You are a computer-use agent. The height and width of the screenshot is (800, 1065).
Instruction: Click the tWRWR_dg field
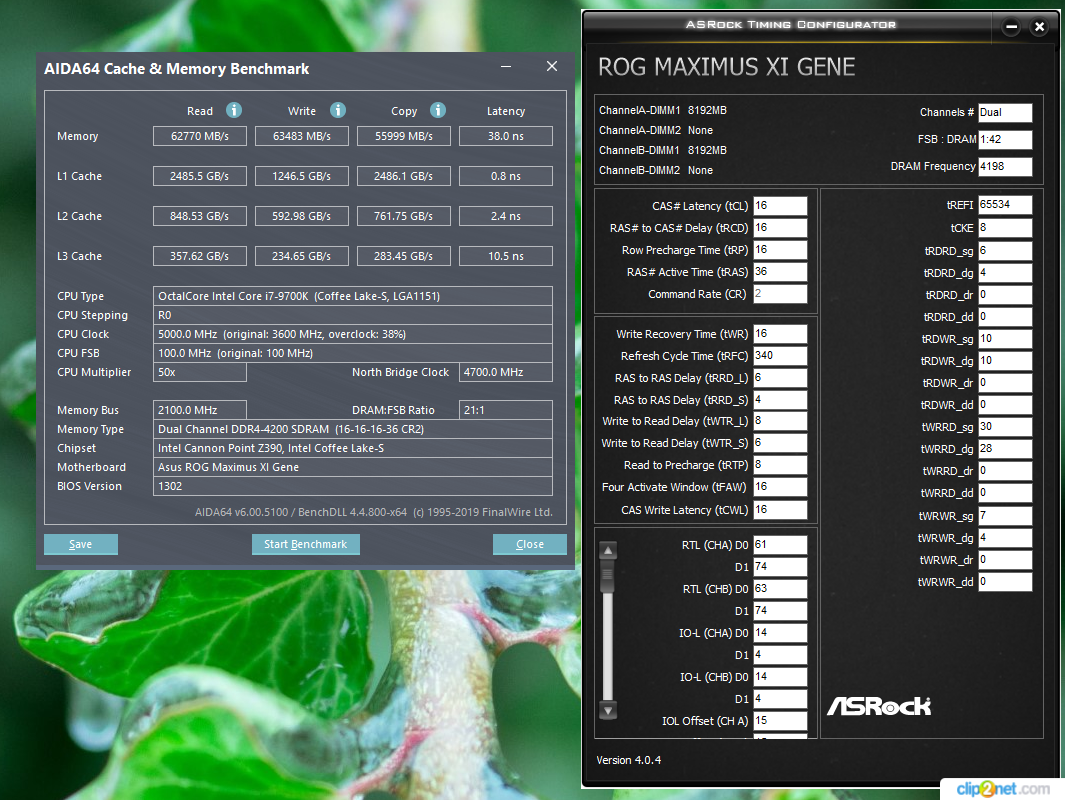(1005, 538)
